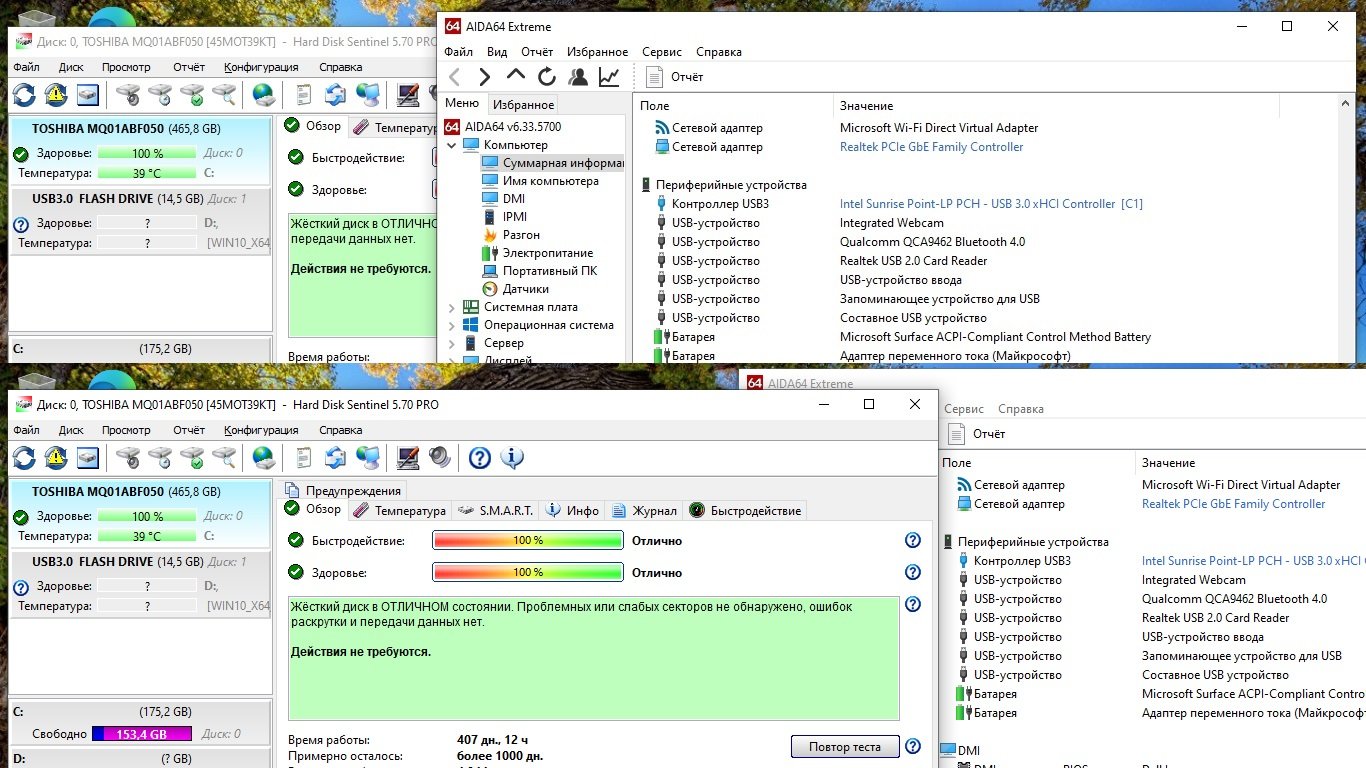
Task: Expand the Системная плата tree node
Action: 451,307
